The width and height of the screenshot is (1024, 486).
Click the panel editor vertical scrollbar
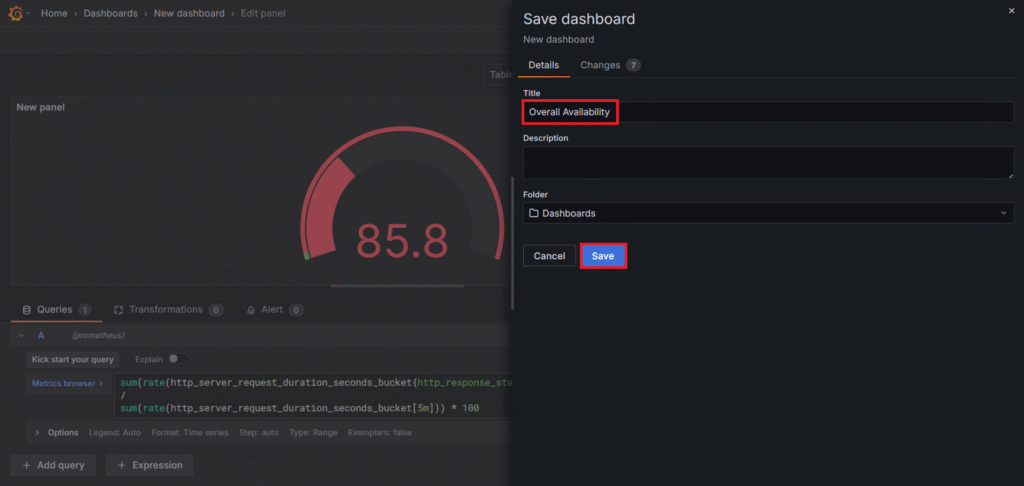tap(513, 242)
